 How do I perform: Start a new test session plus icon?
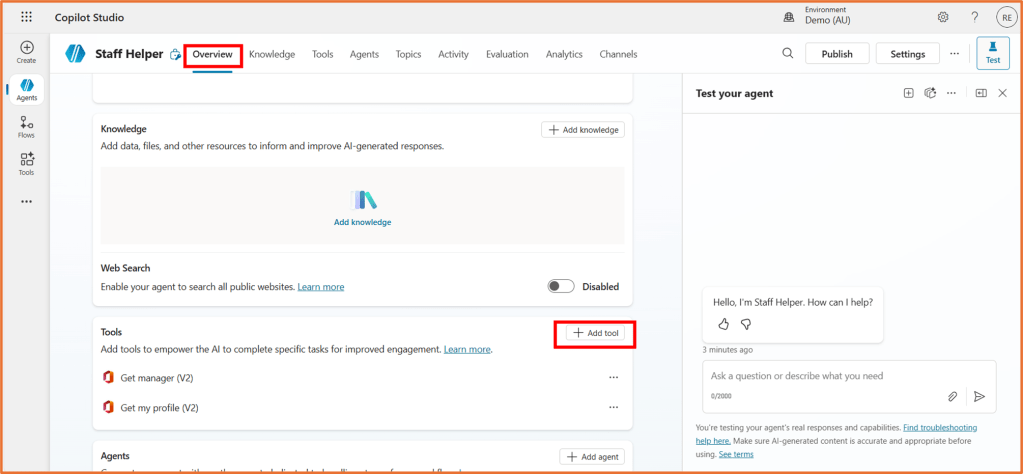tap(908, 93)
